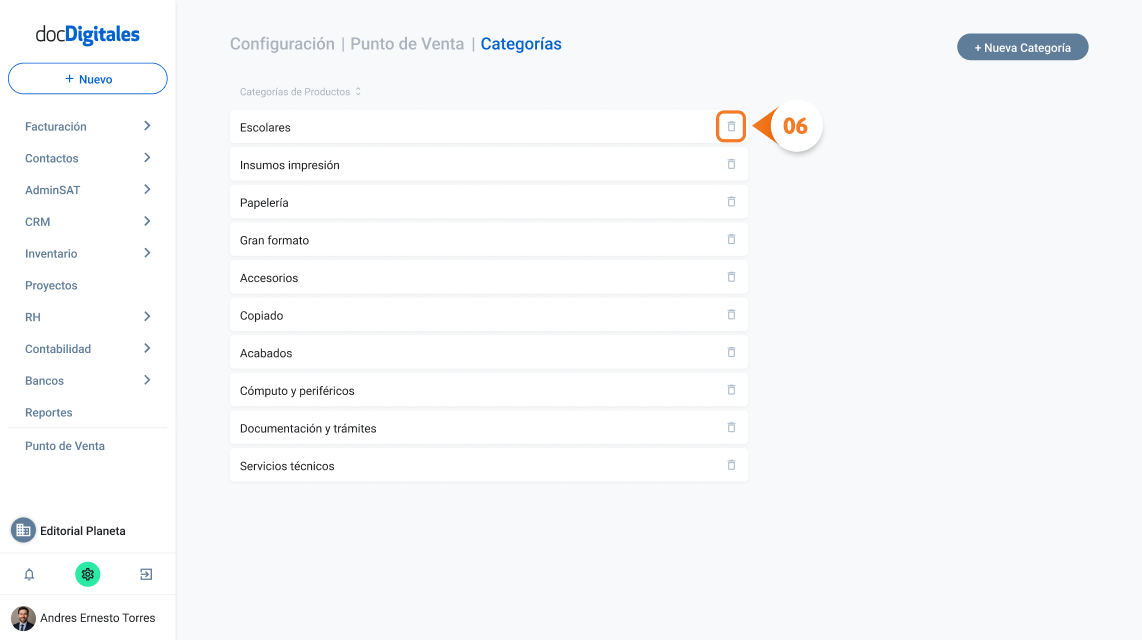Click the logout icon in sidebar
The image size is (1142, 640).
(146, 574)
